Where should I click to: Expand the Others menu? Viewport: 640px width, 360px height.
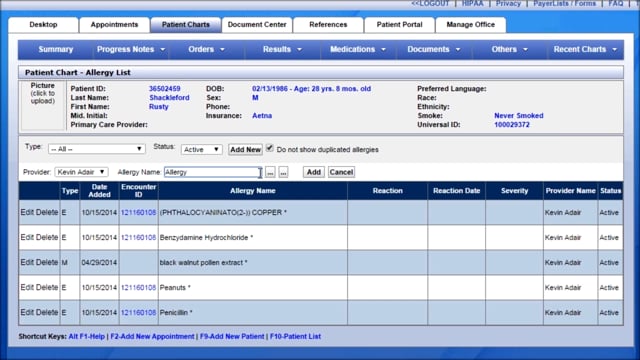[509, 49]
